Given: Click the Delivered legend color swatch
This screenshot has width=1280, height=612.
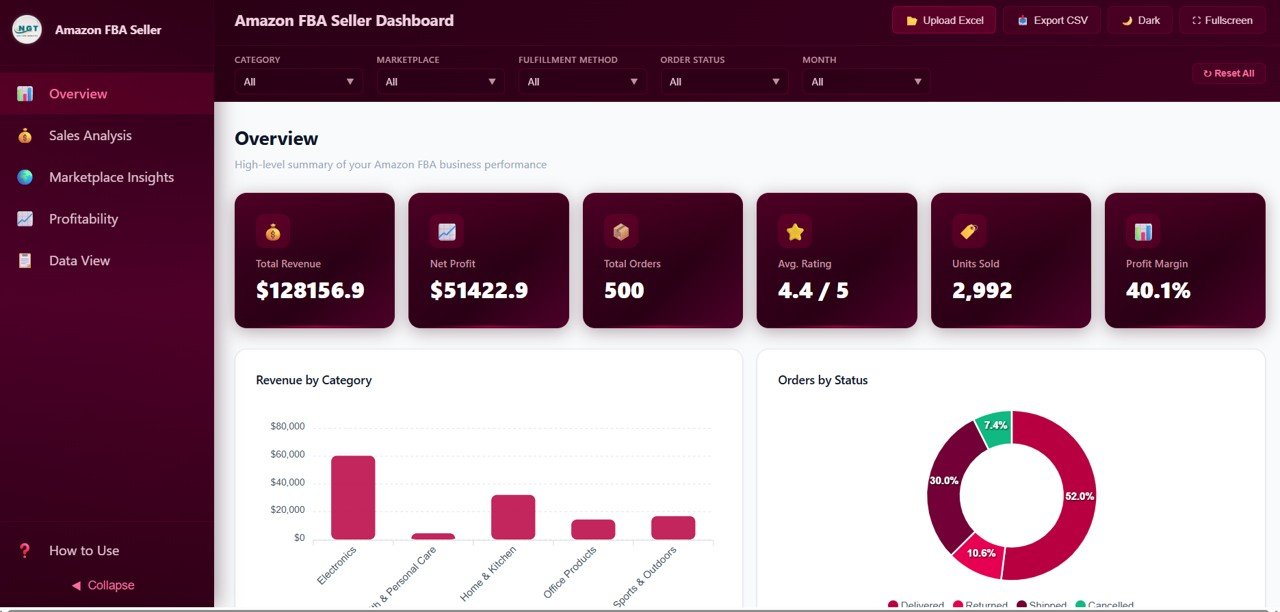Looking at the screenshot, I should (x=893, y=605).
